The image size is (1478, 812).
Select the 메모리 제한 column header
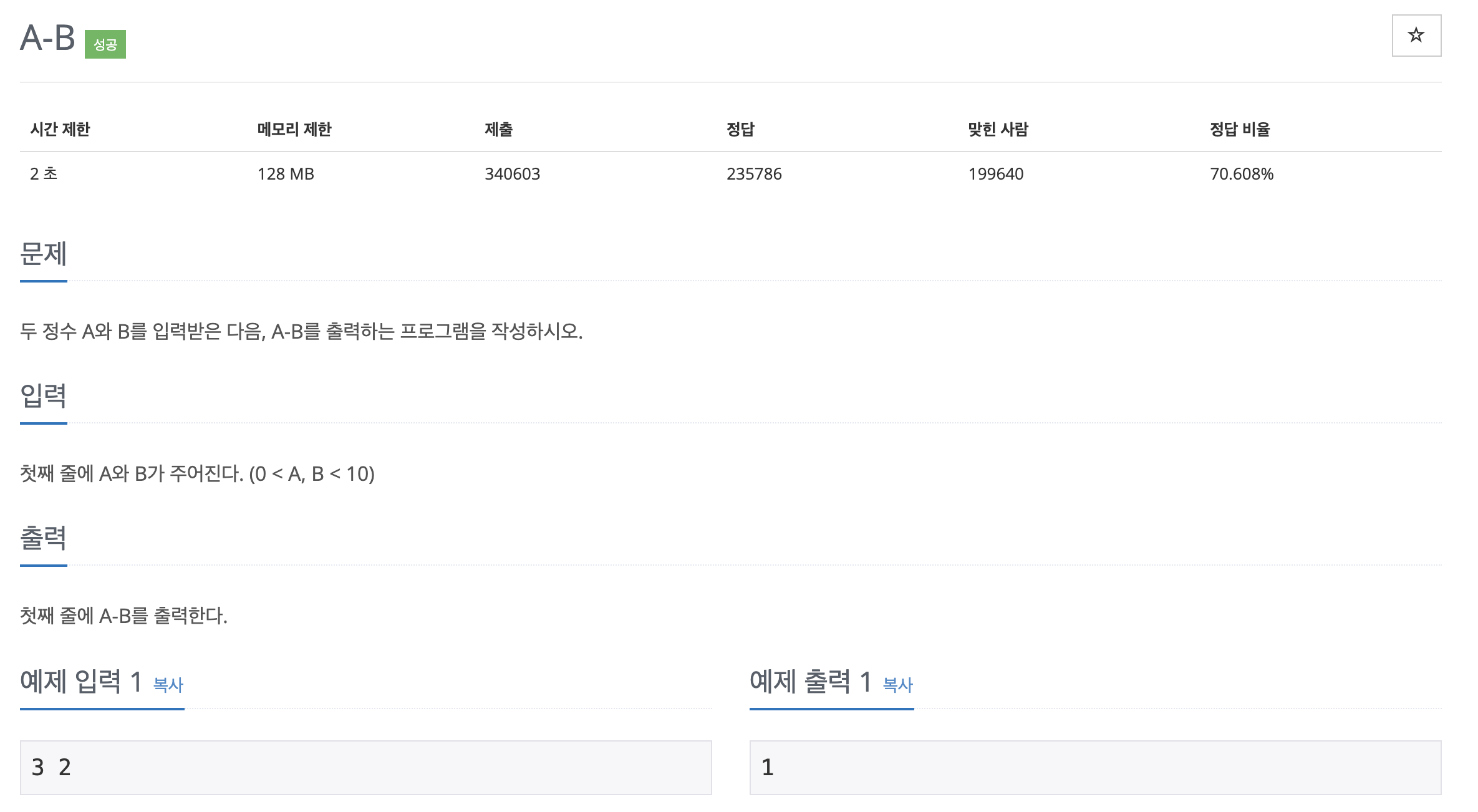(294, 130)
